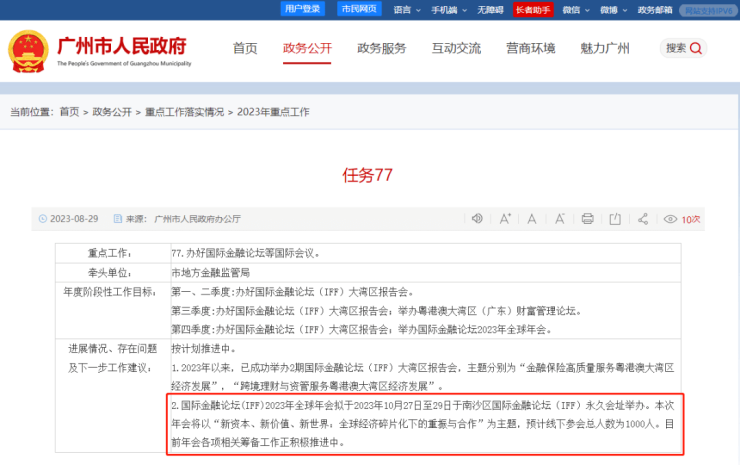Click the clock icon beside 2023-08-29
The height and width of the screenshot is (465, 740).
42,219
